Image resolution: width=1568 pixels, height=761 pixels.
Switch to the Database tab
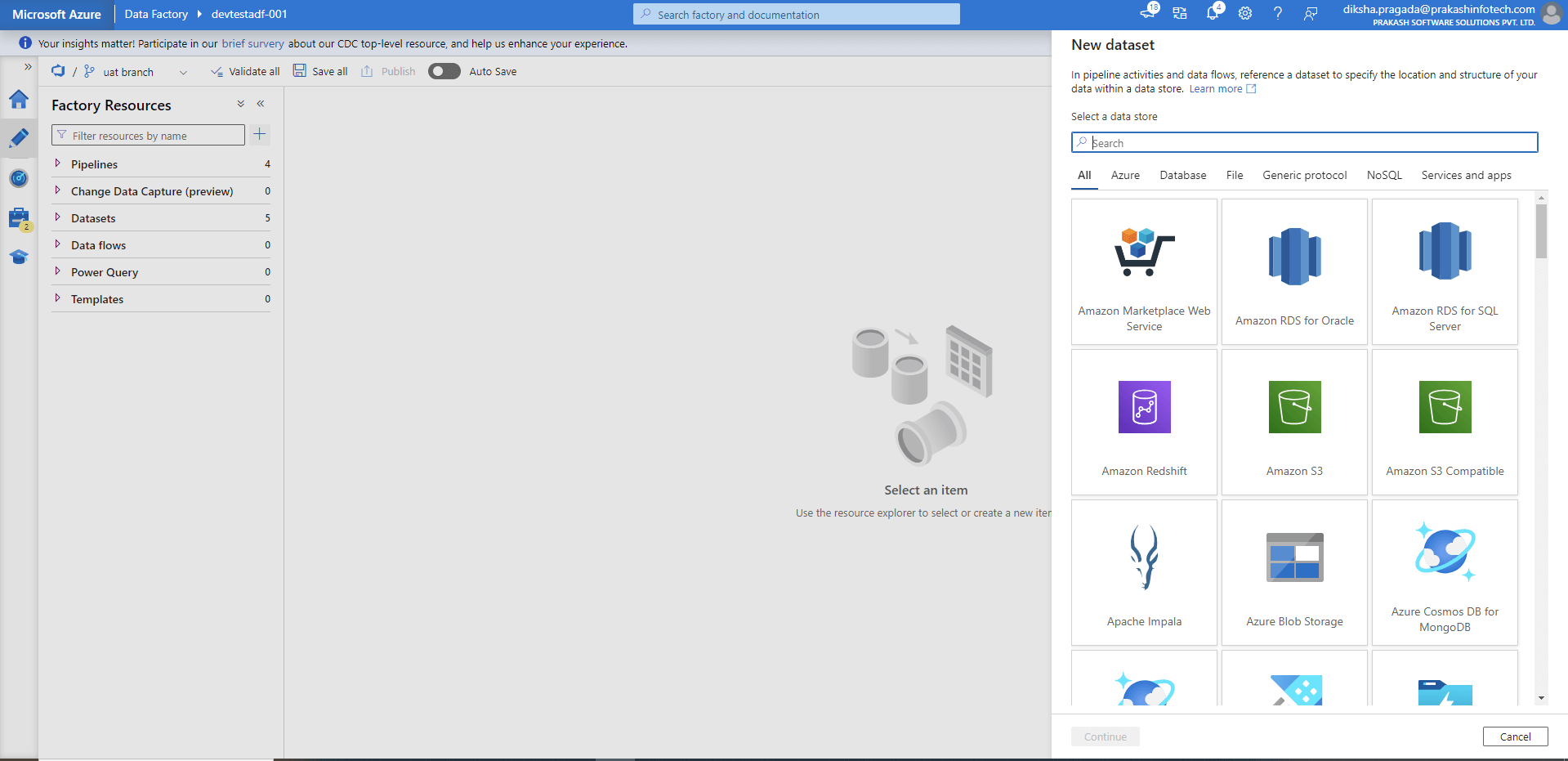tap(1182, 176)
